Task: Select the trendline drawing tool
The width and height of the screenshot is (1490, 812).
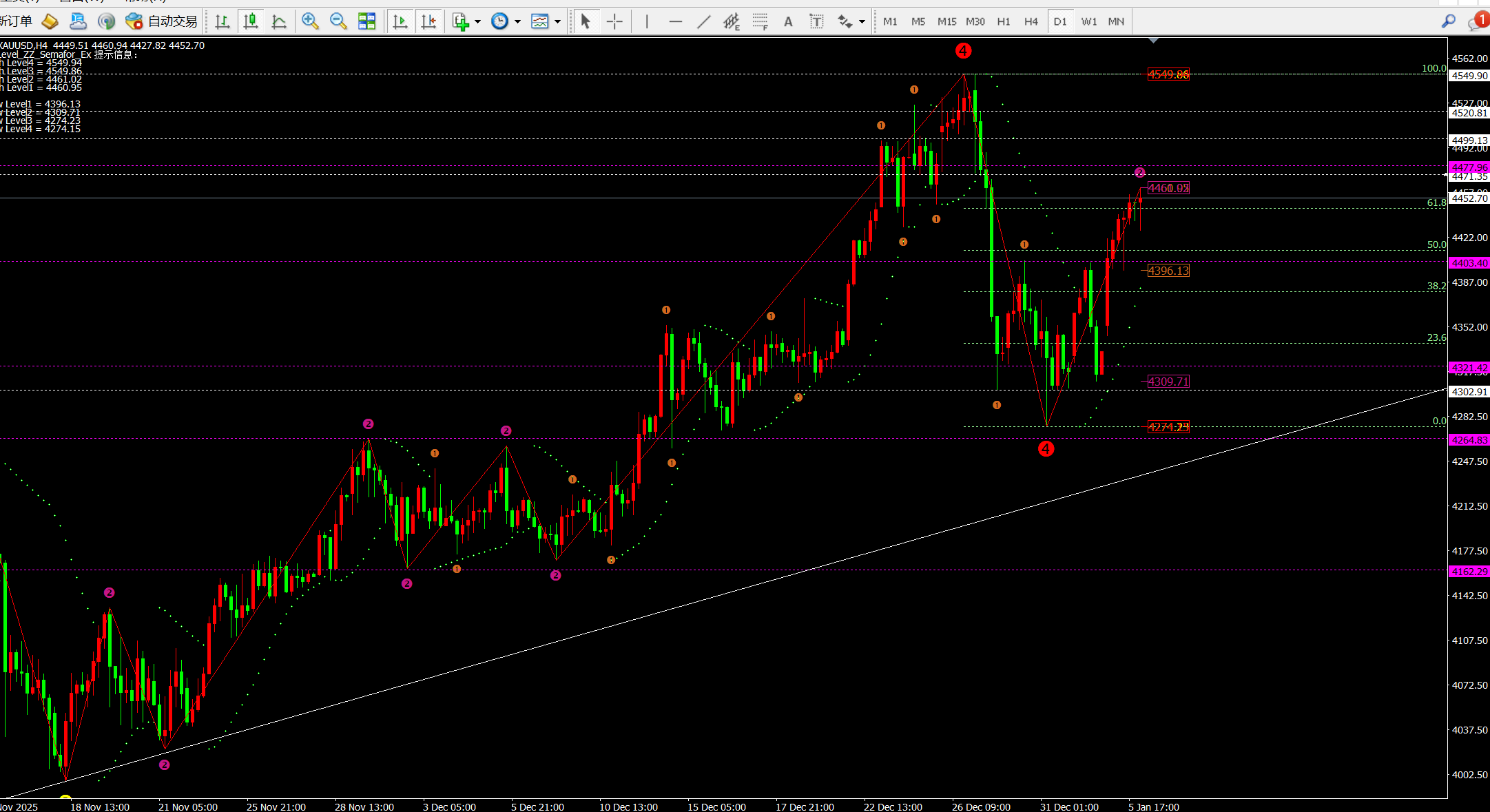Action: (x=703, y=21)
